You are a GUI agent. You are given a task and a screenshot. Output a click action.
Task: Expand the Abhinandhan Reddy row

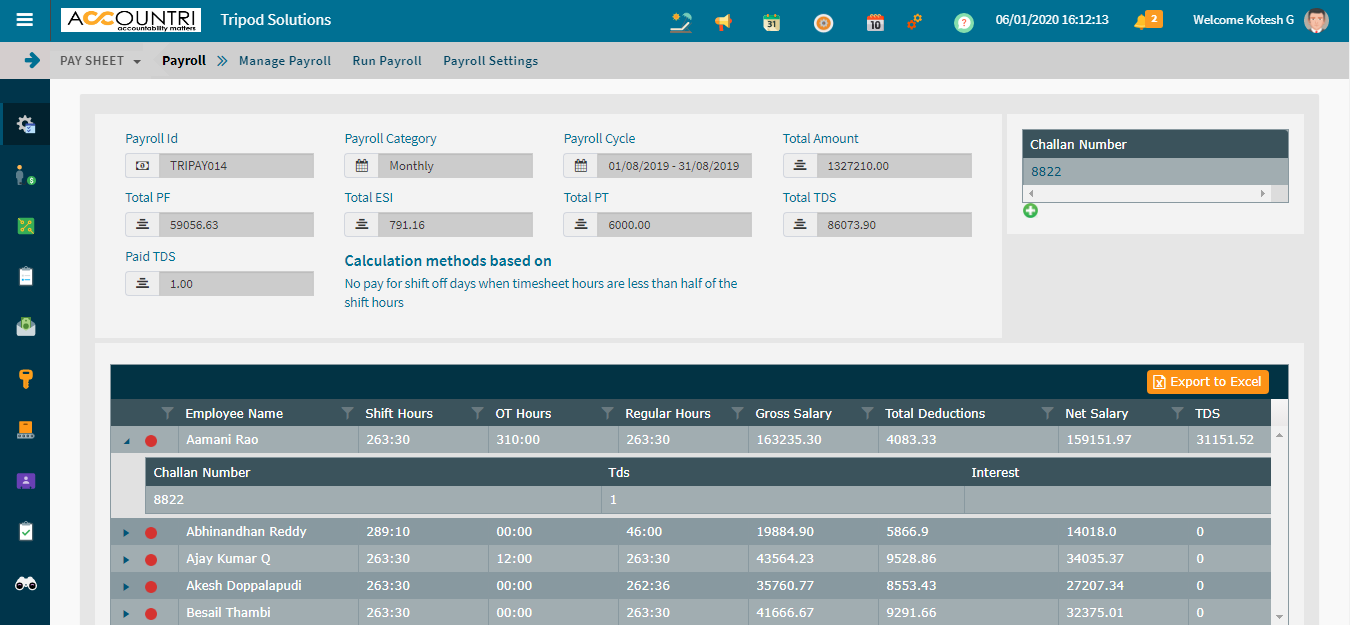coord(126,532)
